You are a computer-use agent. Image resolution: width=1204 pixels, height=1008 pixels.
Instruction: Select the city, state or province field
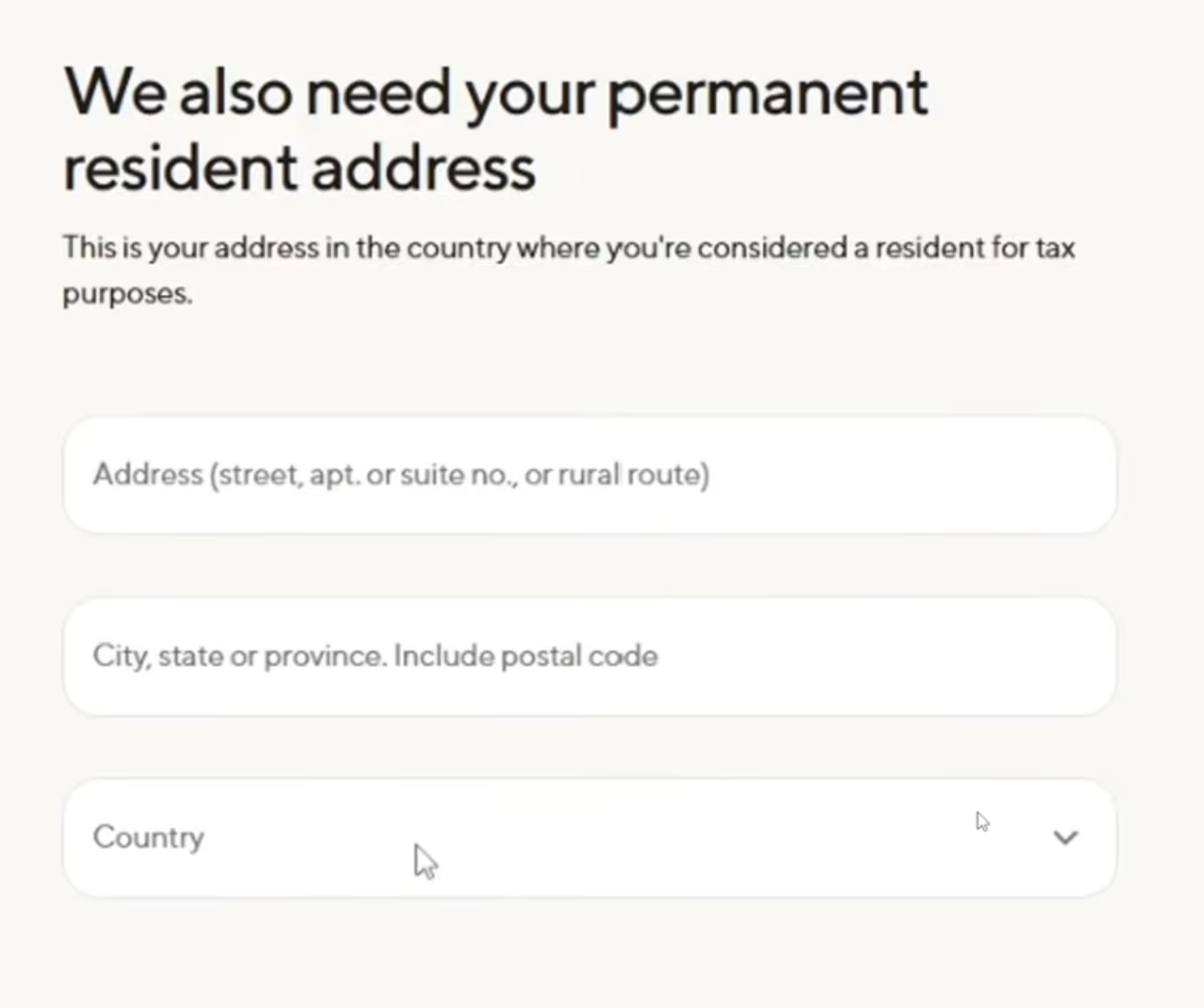click(x=590, y=656)
